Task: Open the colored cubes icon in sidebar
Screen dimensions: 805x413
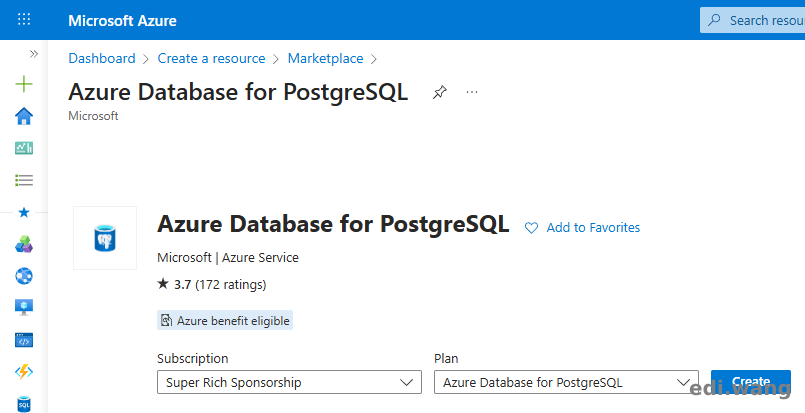Action: [24, 244]
